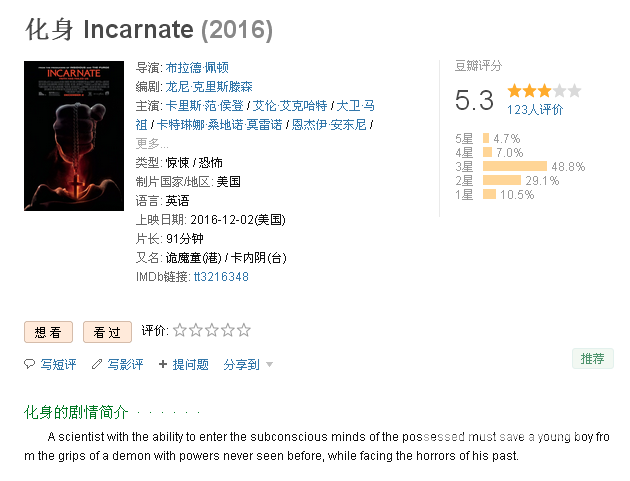
Task: Click the speech bubble icon for 写短评
Action: coord(29,364)
